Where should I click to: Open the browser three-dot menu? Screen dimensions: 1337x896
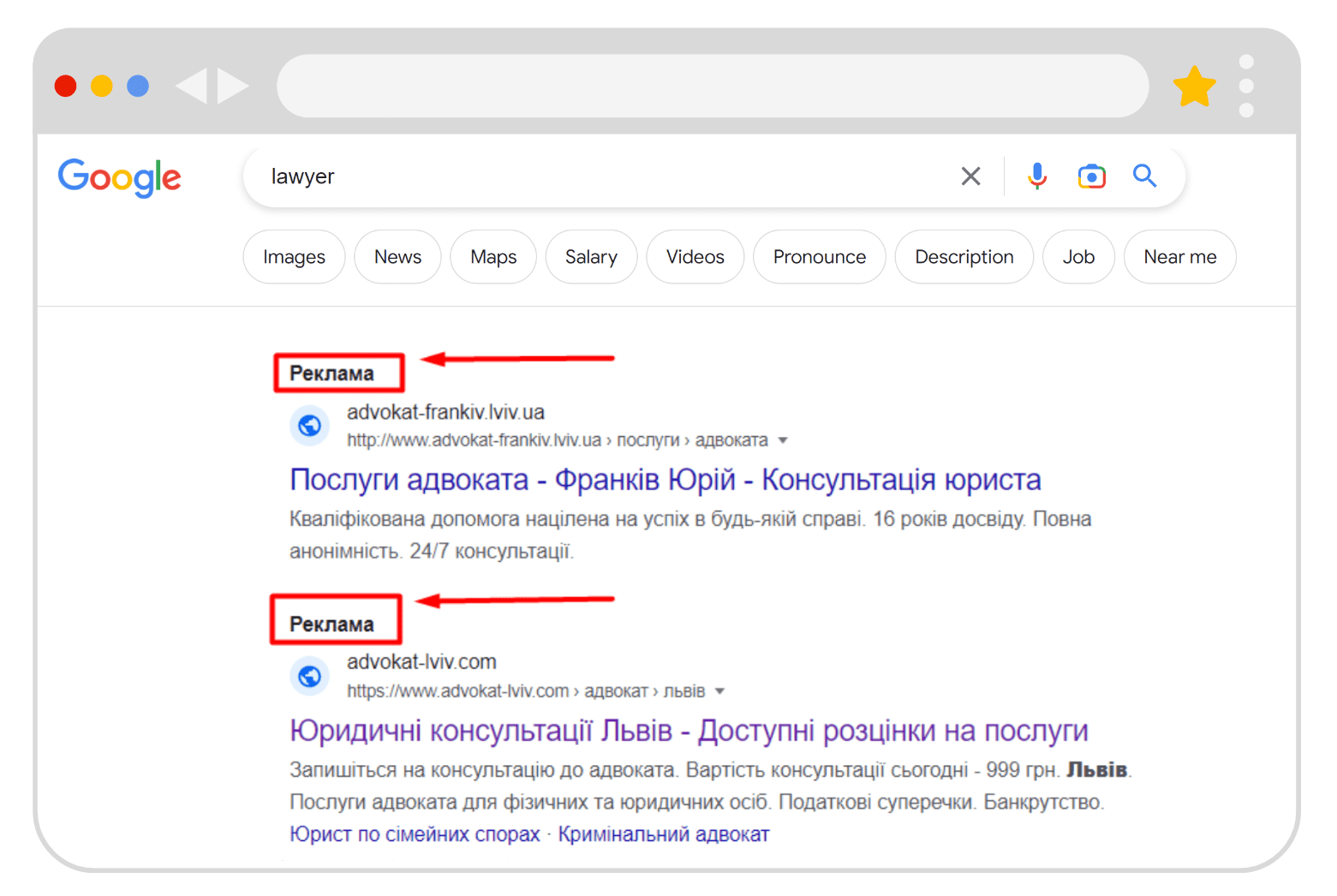click(1246, 86)
